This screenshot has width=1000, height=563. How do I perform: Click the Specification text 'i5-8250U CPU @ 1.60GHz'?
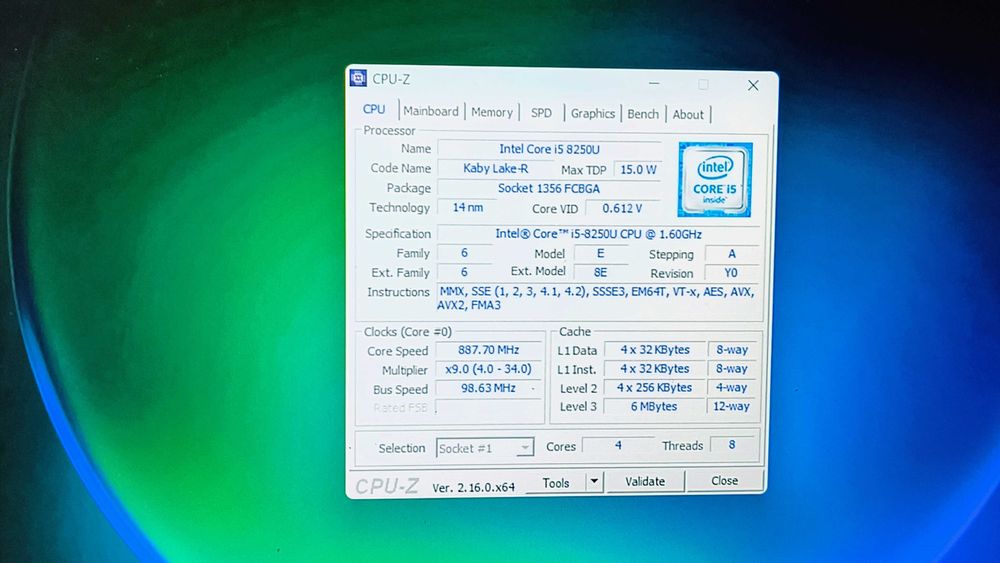(x=635, y=234)
